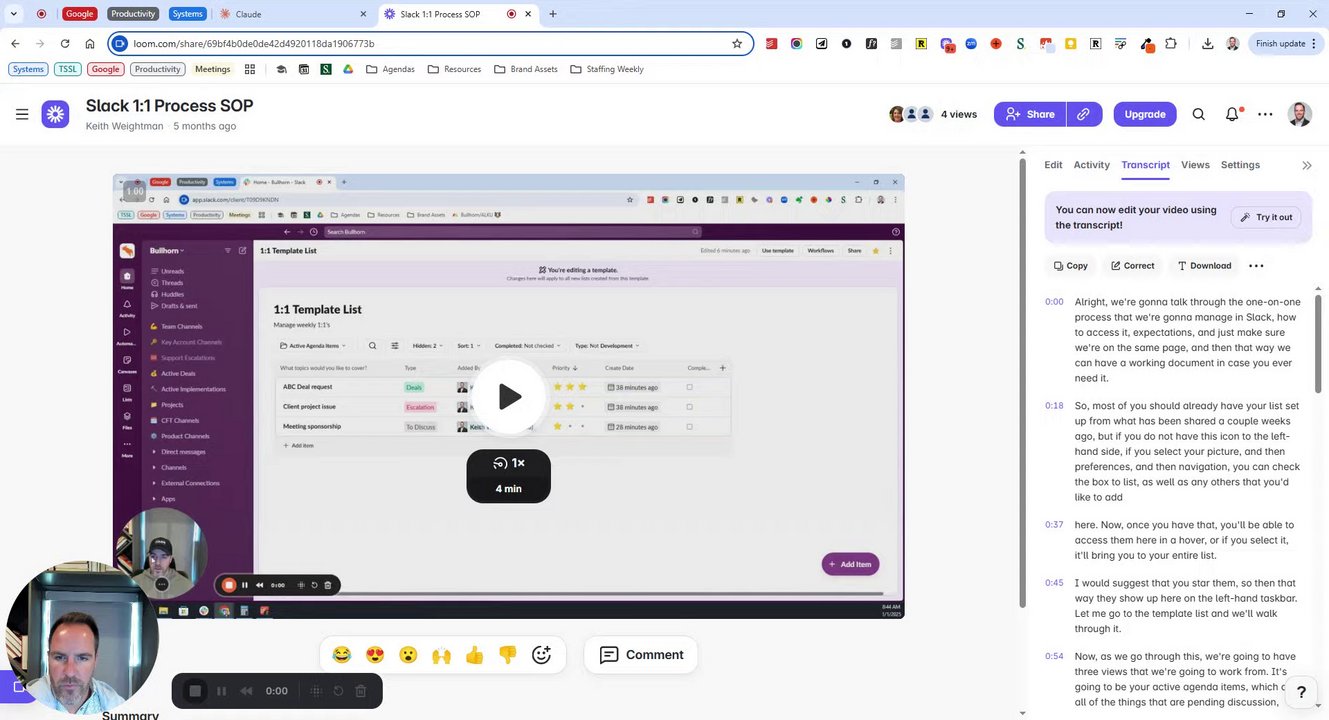The image size is (1329, 720).
Task: Download the transcript
Action: tap(1204, 266)
